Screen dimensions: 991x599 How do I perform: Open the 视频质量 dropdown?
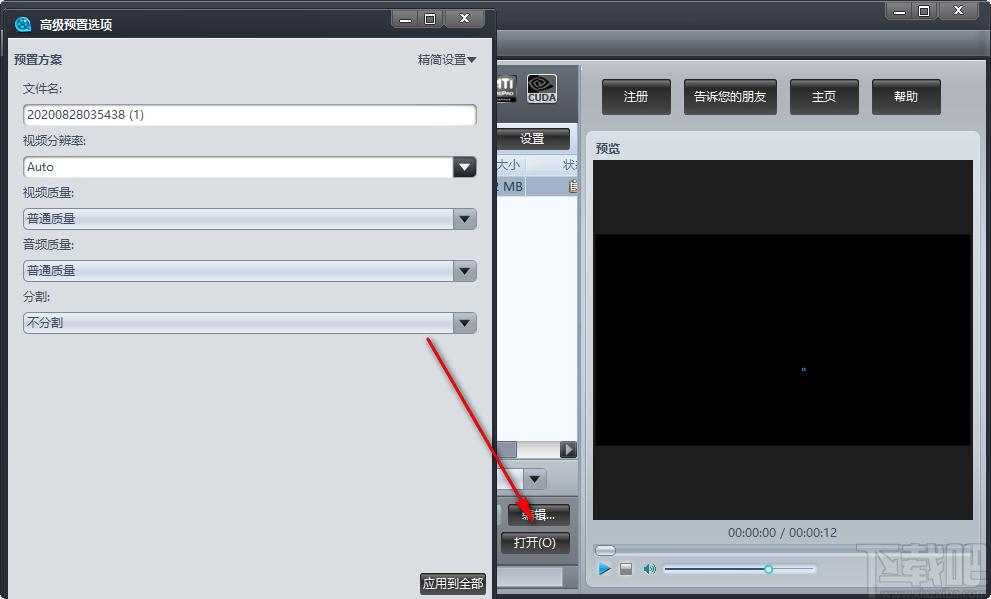pyautogui.click(x=465, y=219)
